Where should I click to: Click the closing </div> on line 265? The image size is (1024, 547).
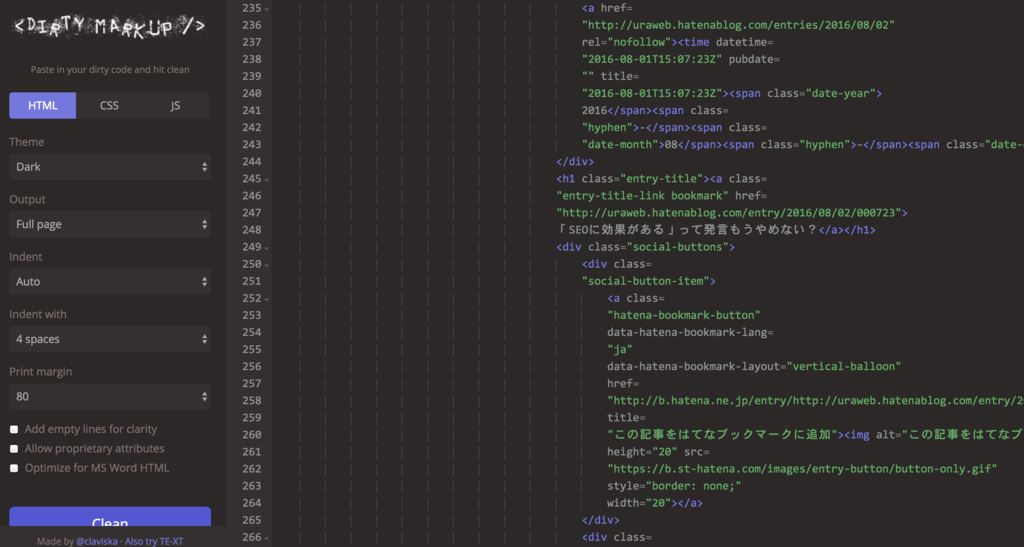pos(601,520)
